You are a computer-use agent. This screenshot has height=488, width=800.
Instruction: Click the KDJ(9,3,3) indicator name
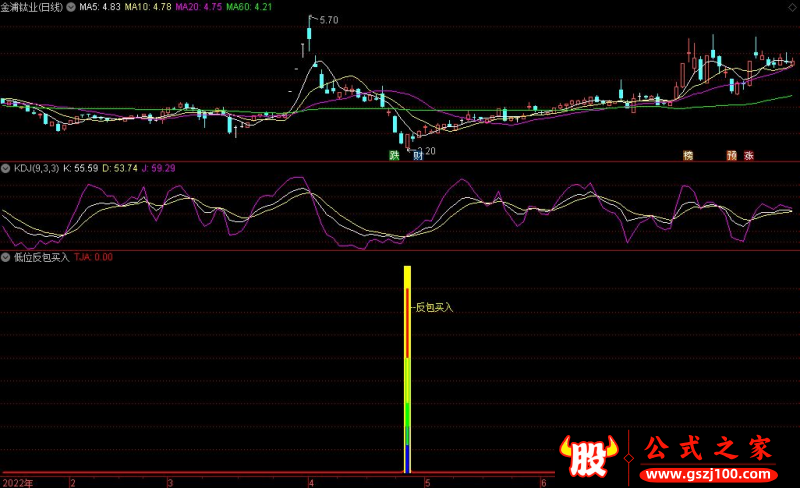35,168
